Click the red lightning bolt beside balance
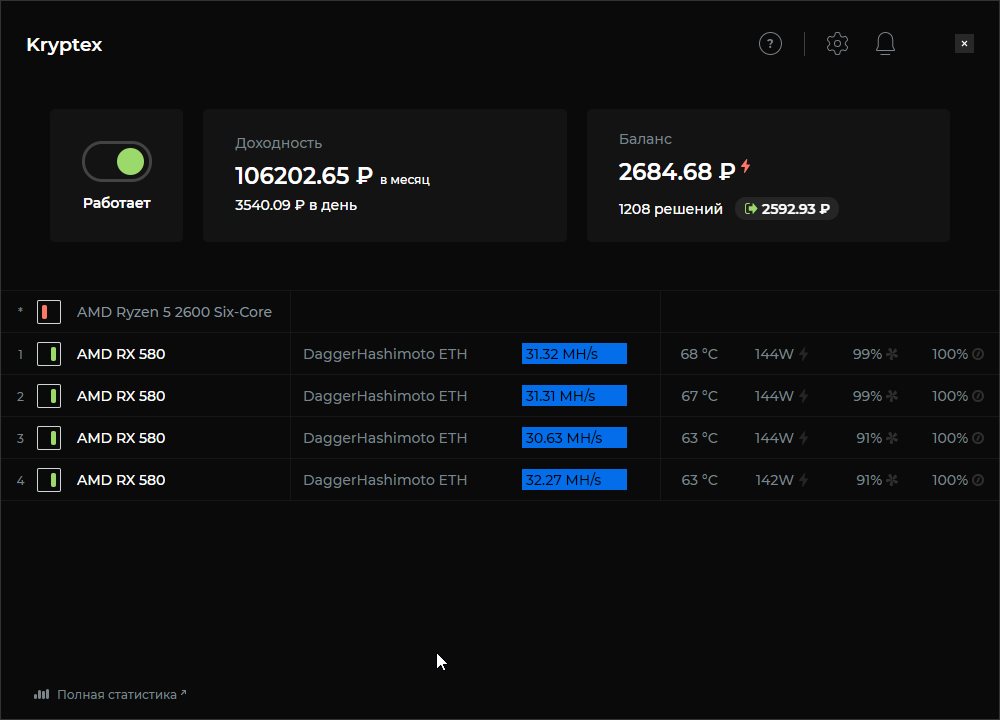 coord(746,167)
